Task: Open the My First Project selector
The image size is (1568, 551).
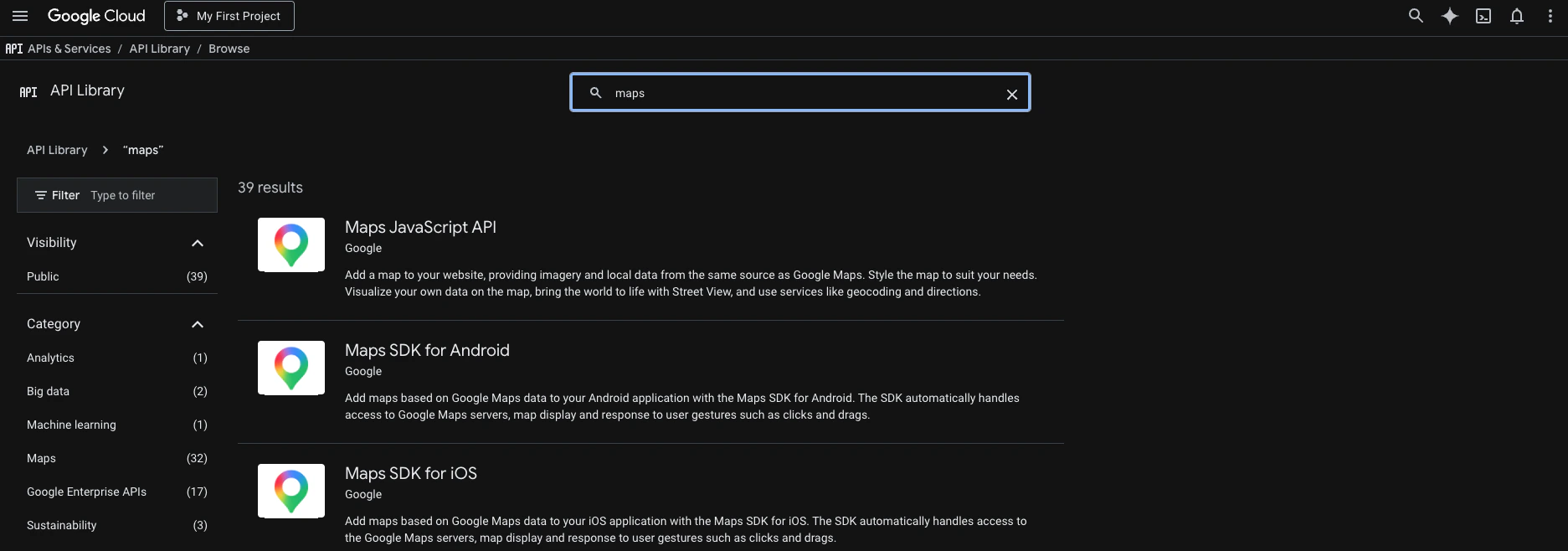Action: pos(229,16)
